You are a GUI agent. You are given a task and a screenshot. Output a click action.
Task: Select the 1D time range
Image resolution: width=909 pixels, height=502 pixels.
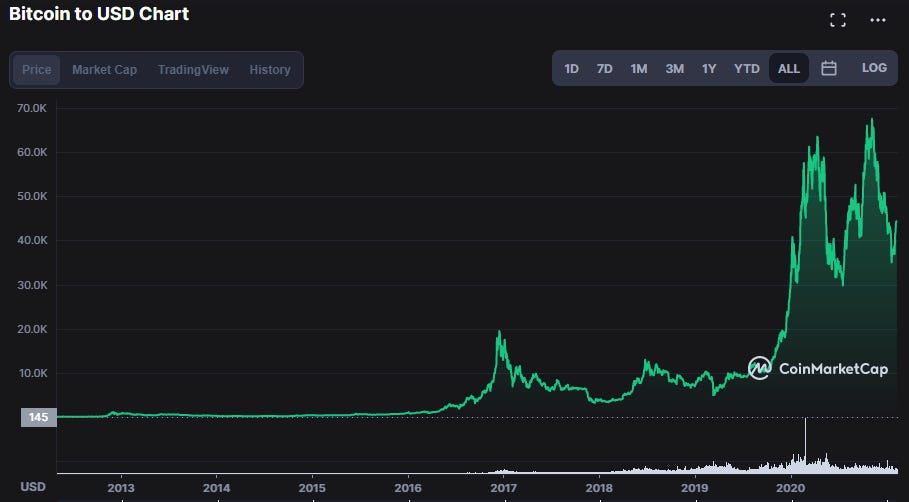coord(572,68)
